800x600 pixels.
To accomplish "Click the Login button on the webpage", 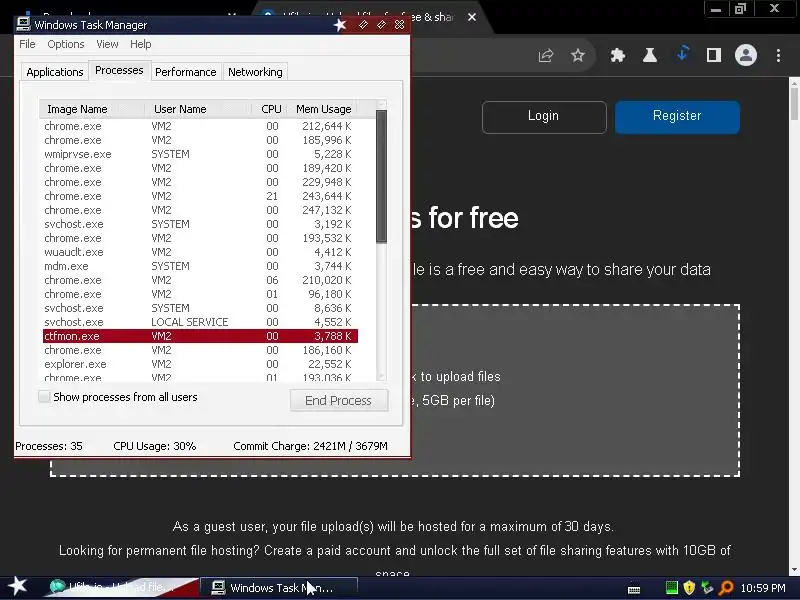I will point(544,117).
